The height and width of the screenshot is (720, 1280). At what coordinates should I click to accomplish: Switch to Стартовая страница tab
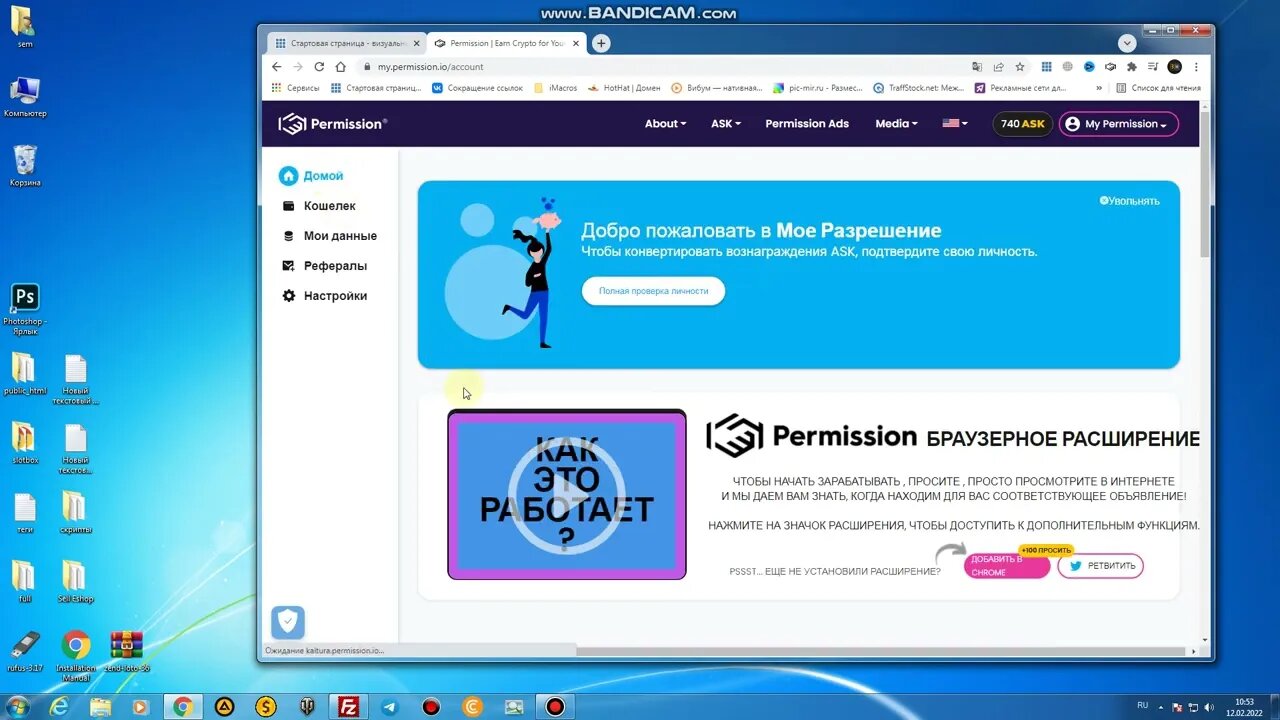pyautogui.click(x=346, y=43)
